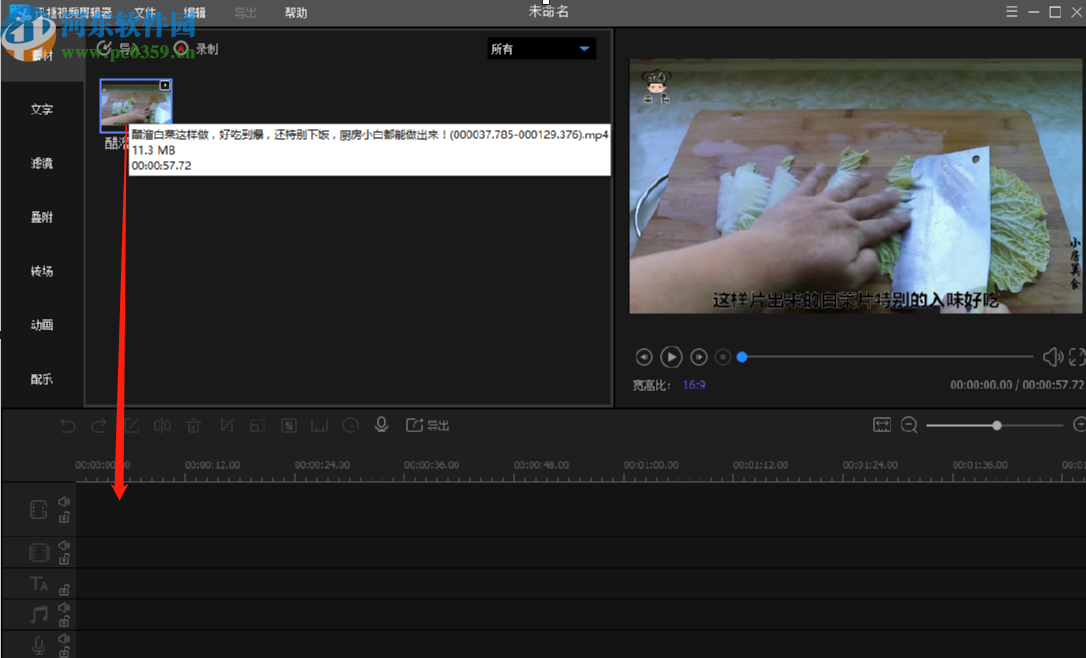Mute the voiceover microphone track
This screenshot has width=1086, height=658.
pyautogui.click(x=64, y=638)
